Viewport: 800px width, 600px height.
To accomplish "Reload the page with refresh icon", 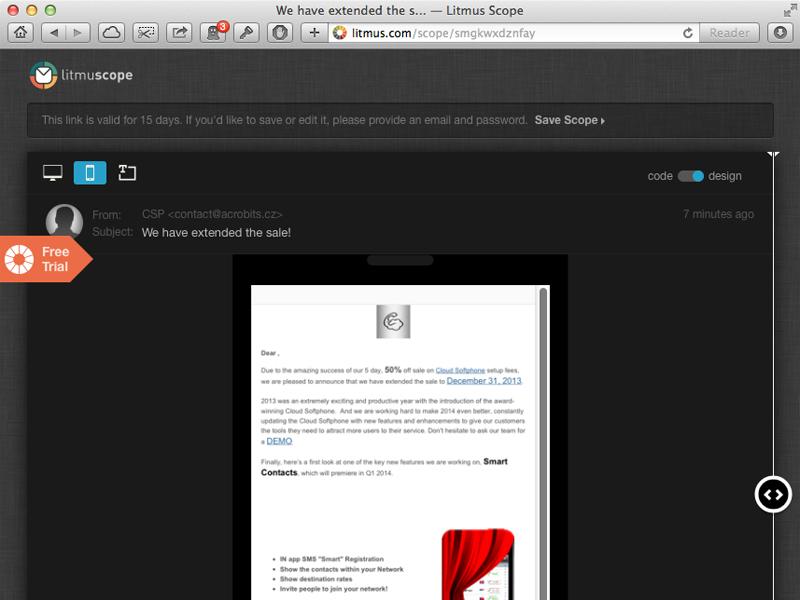I will tap(688, 33).
